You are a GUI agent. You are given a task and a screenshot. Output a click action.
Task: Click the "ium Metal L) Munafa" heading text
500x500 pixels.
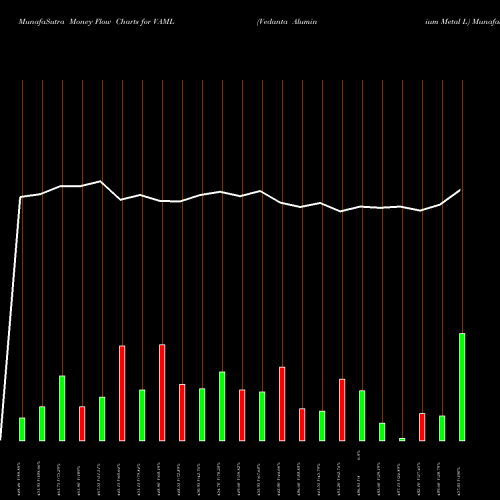[x=462, y=22]
